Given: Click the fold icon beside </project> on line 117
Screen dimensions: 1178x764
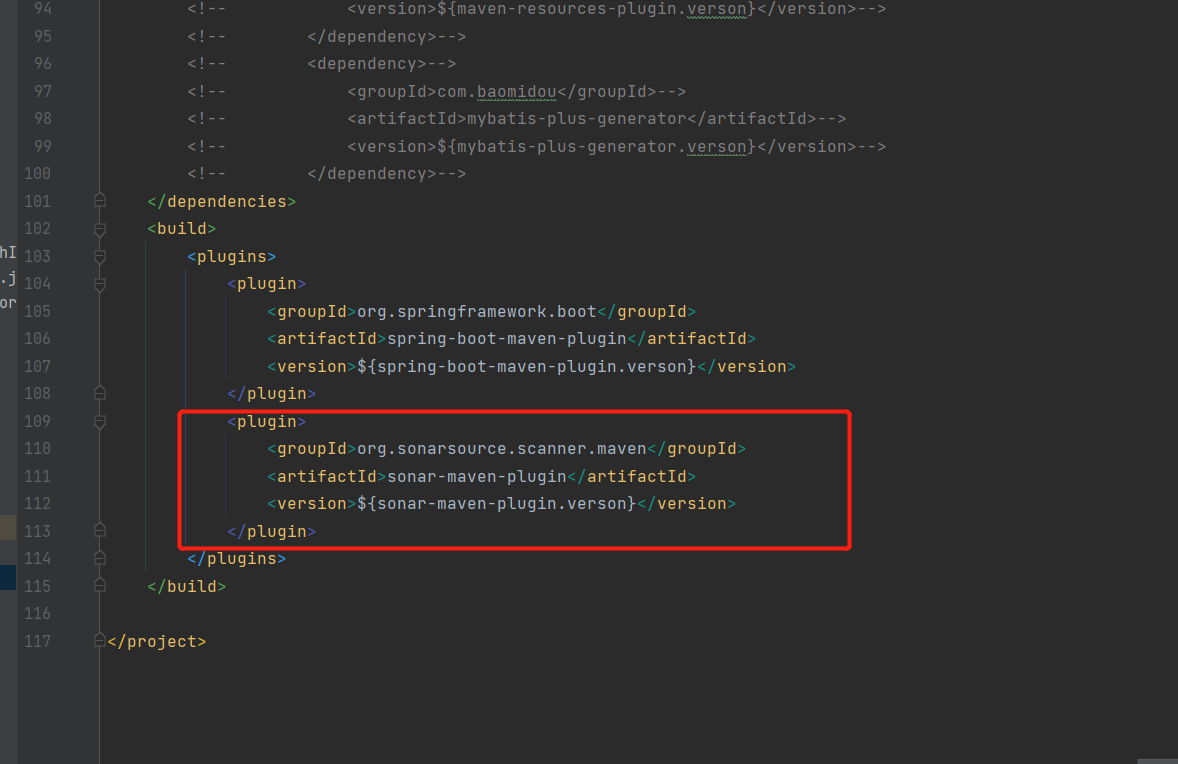Looking at the screenshot, I should [x=99, y=639].
